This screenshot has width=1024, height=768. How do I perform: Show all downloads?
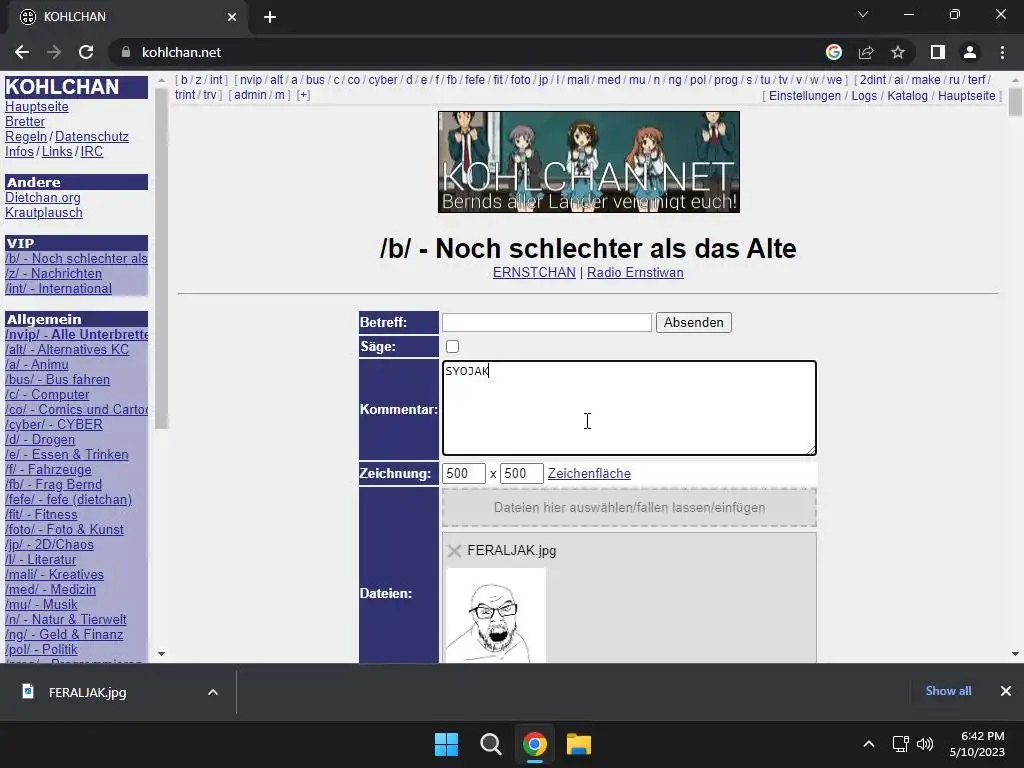click(948, 691)
